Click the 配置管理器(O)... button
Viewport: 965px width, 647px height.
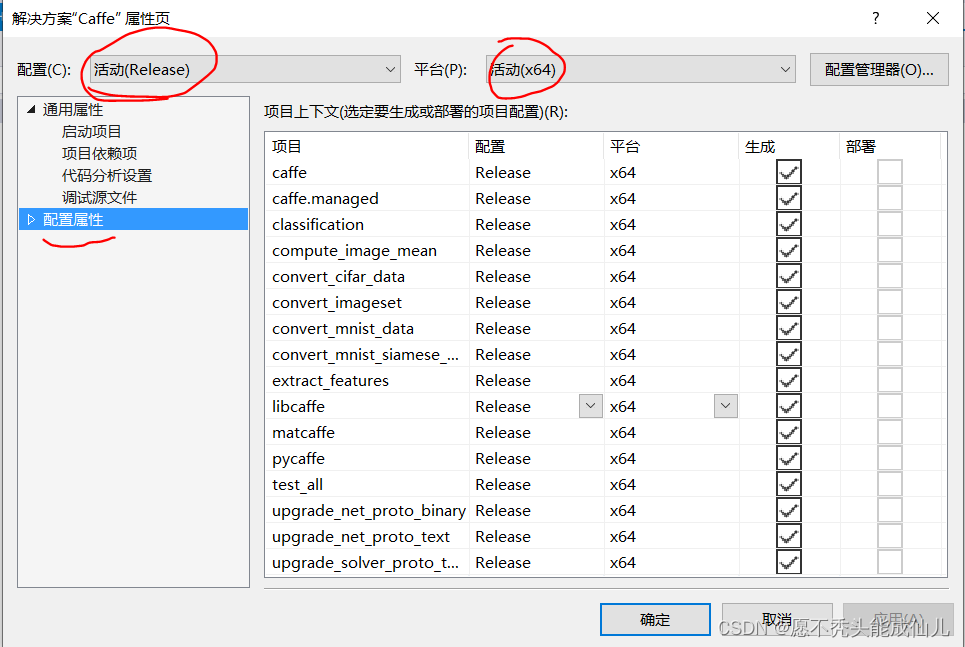(879, 70)
